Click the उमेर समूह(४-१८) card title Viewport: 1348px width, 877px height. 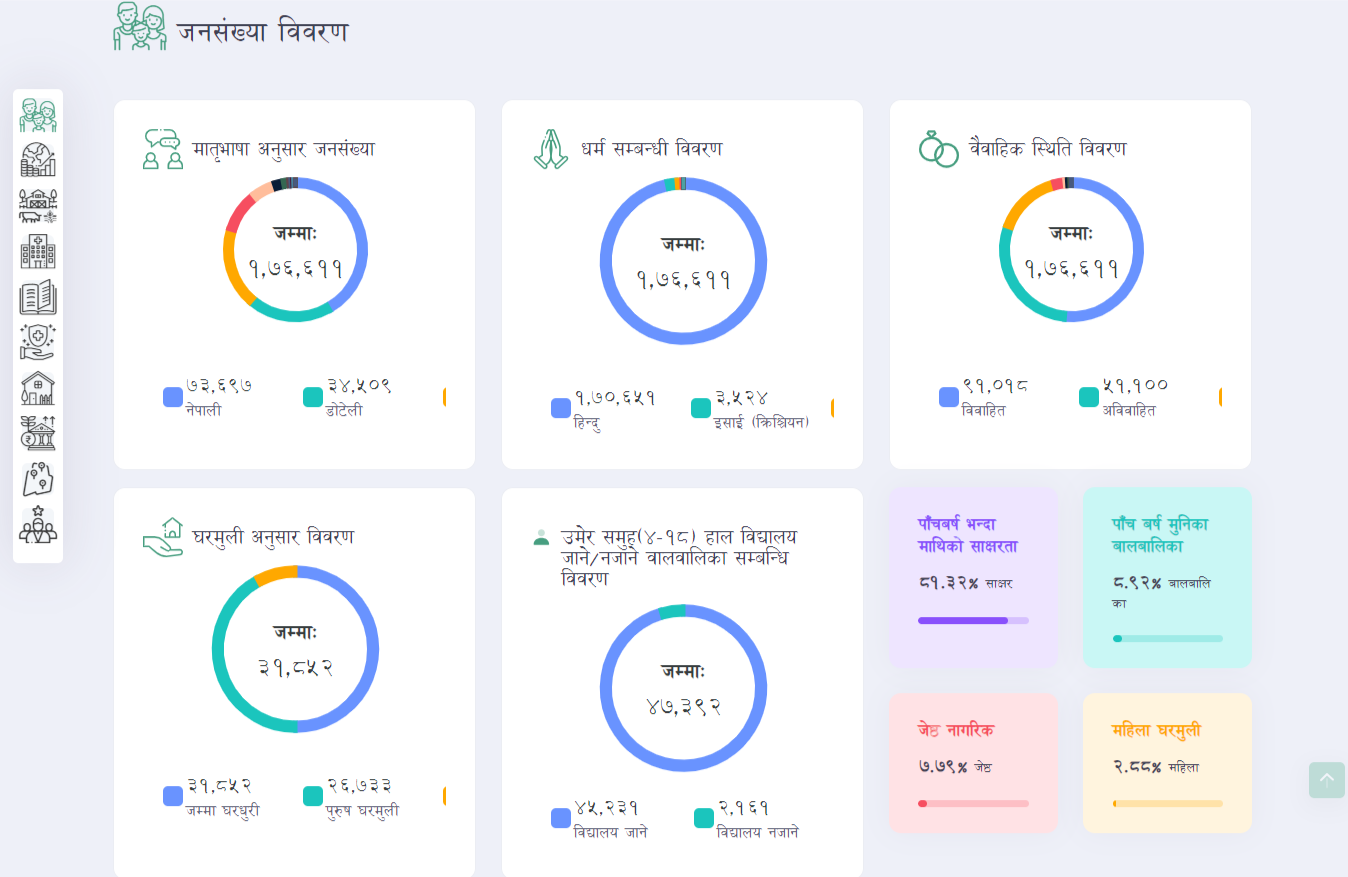click(x=679, y=557)
